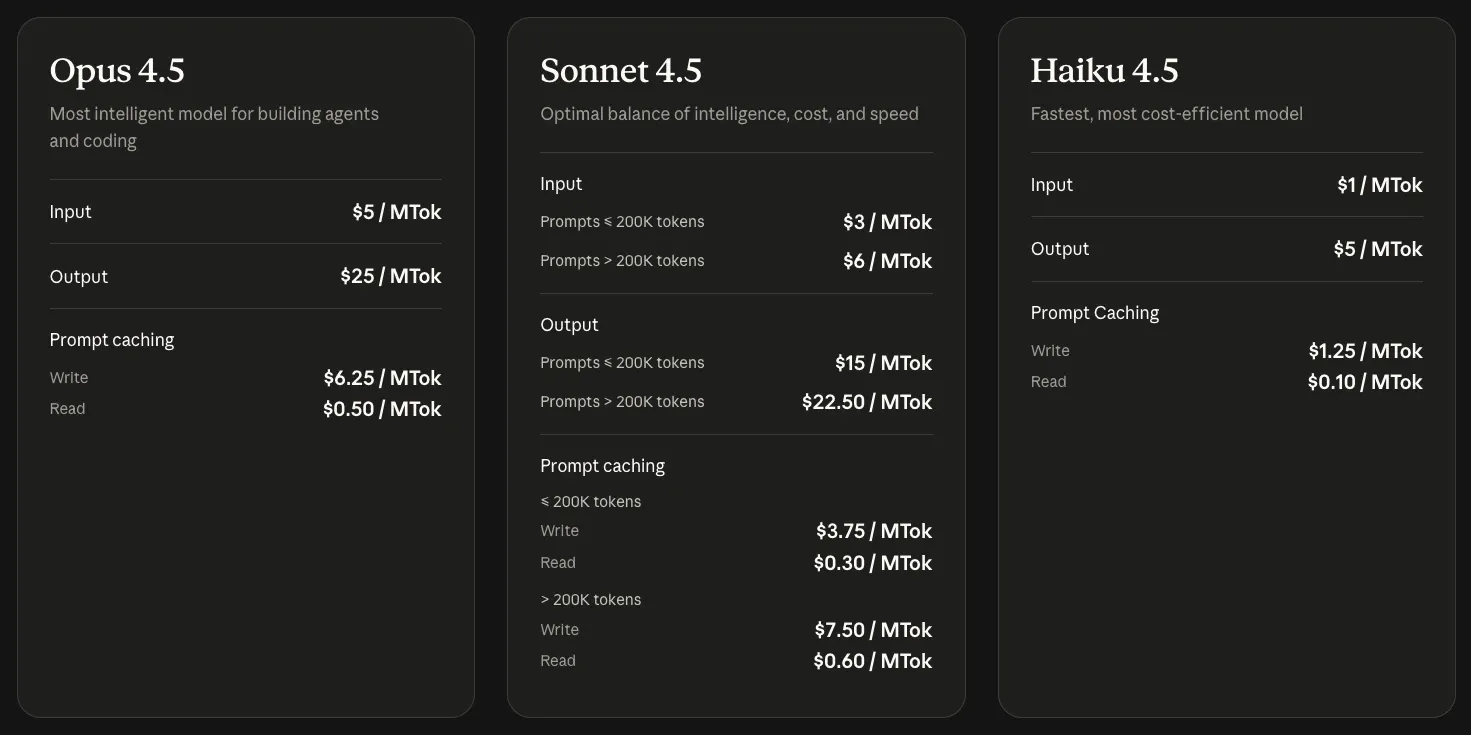Viewport: 1471px width, 735px height.
Task: Select Opus output price $25 / MTok
Action: (x=390, y=276)
